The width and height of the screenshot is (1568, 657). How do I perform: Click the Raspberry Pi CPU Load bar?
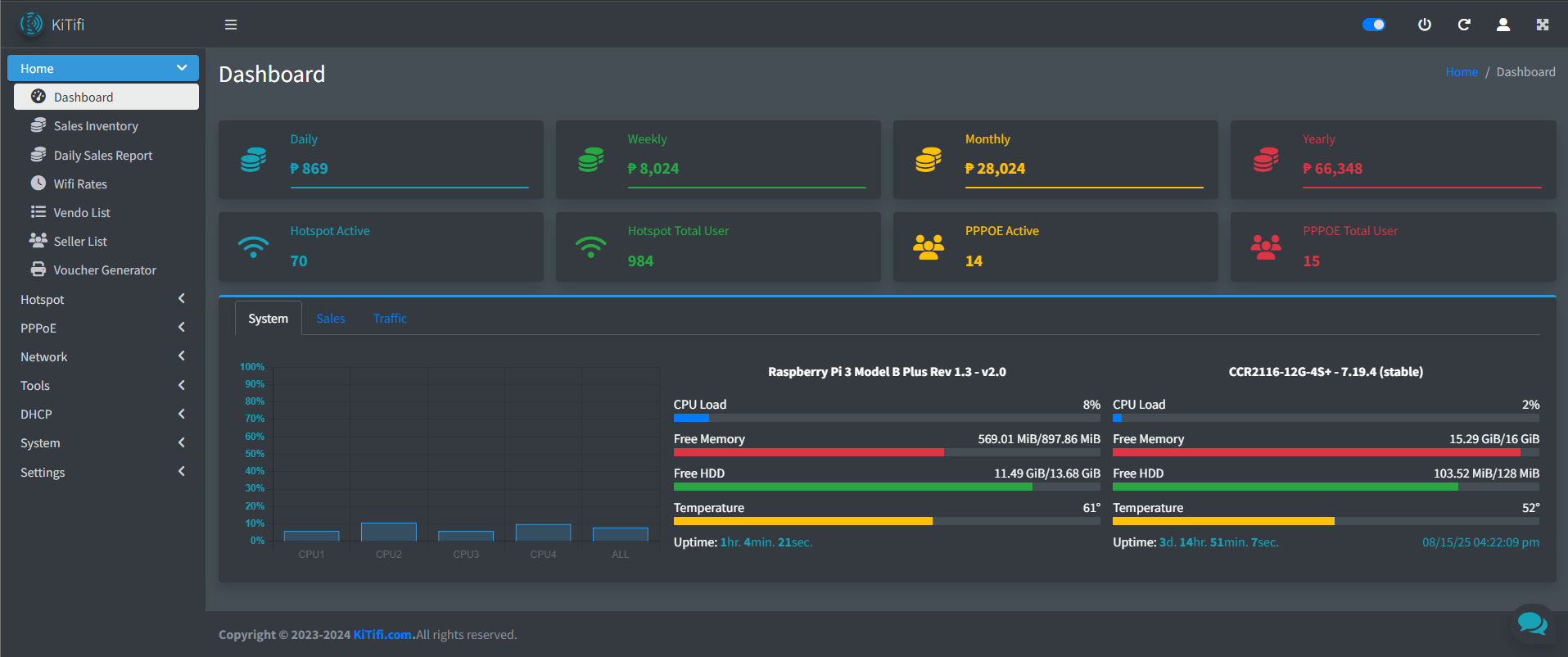[887, 418]
